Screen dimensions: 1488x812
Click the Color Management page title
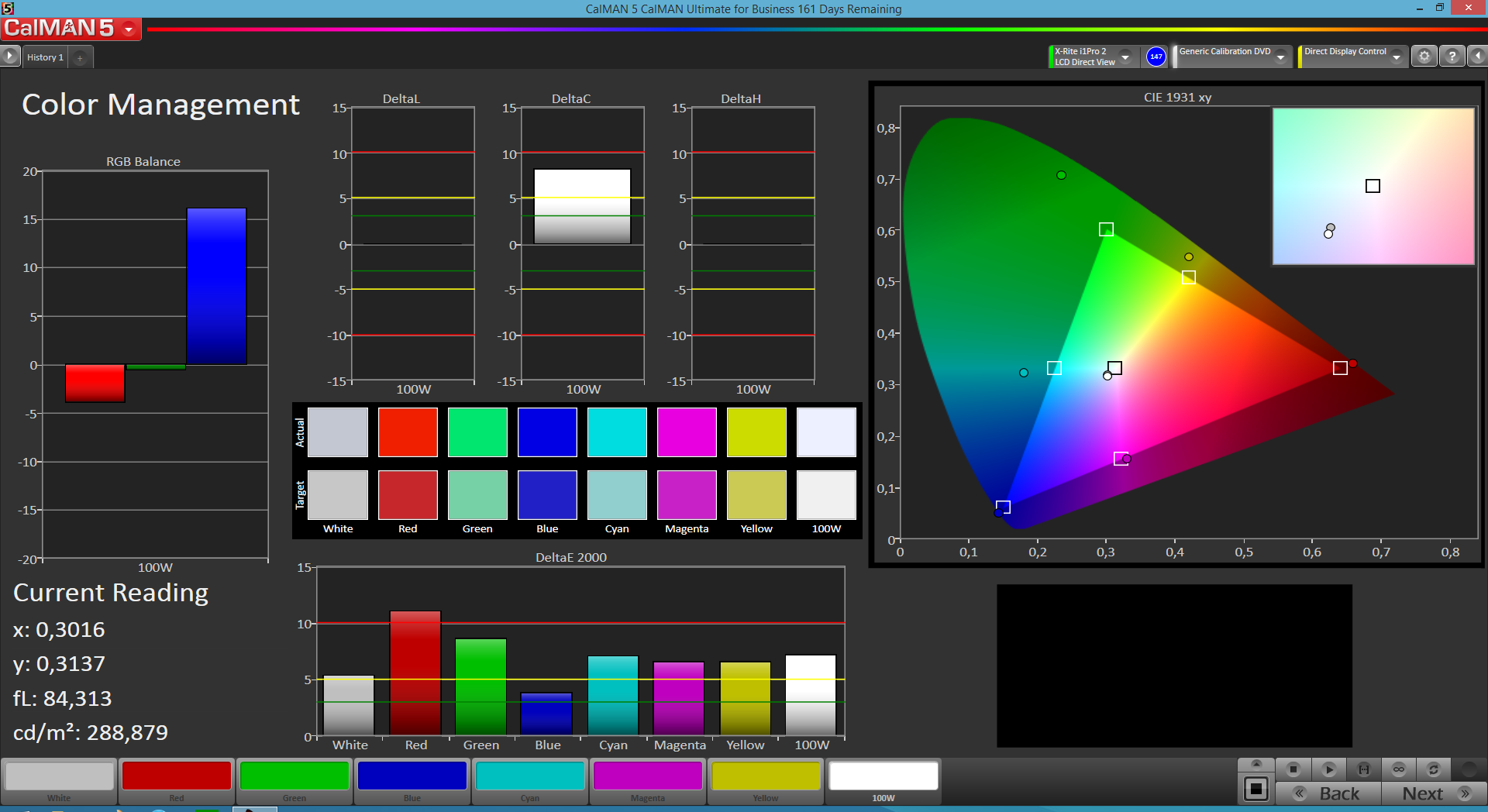[x=160, y=105]
